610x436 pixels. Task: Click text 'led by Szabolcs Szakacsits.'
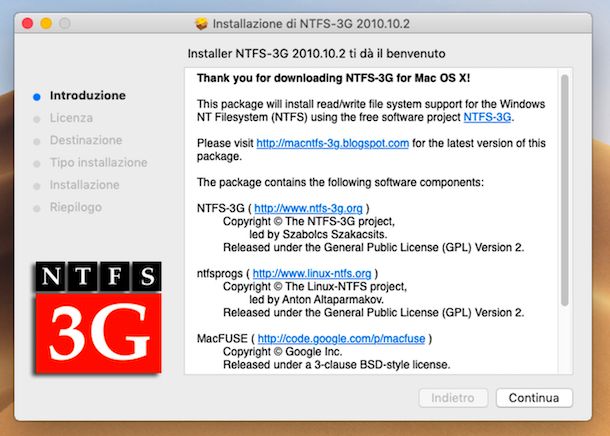(x=318, y=235)
